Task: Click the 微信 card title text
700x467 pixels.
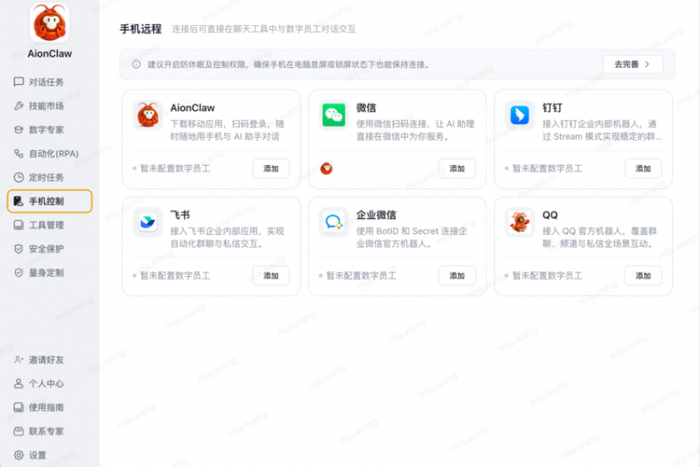Action: [366, 108]
